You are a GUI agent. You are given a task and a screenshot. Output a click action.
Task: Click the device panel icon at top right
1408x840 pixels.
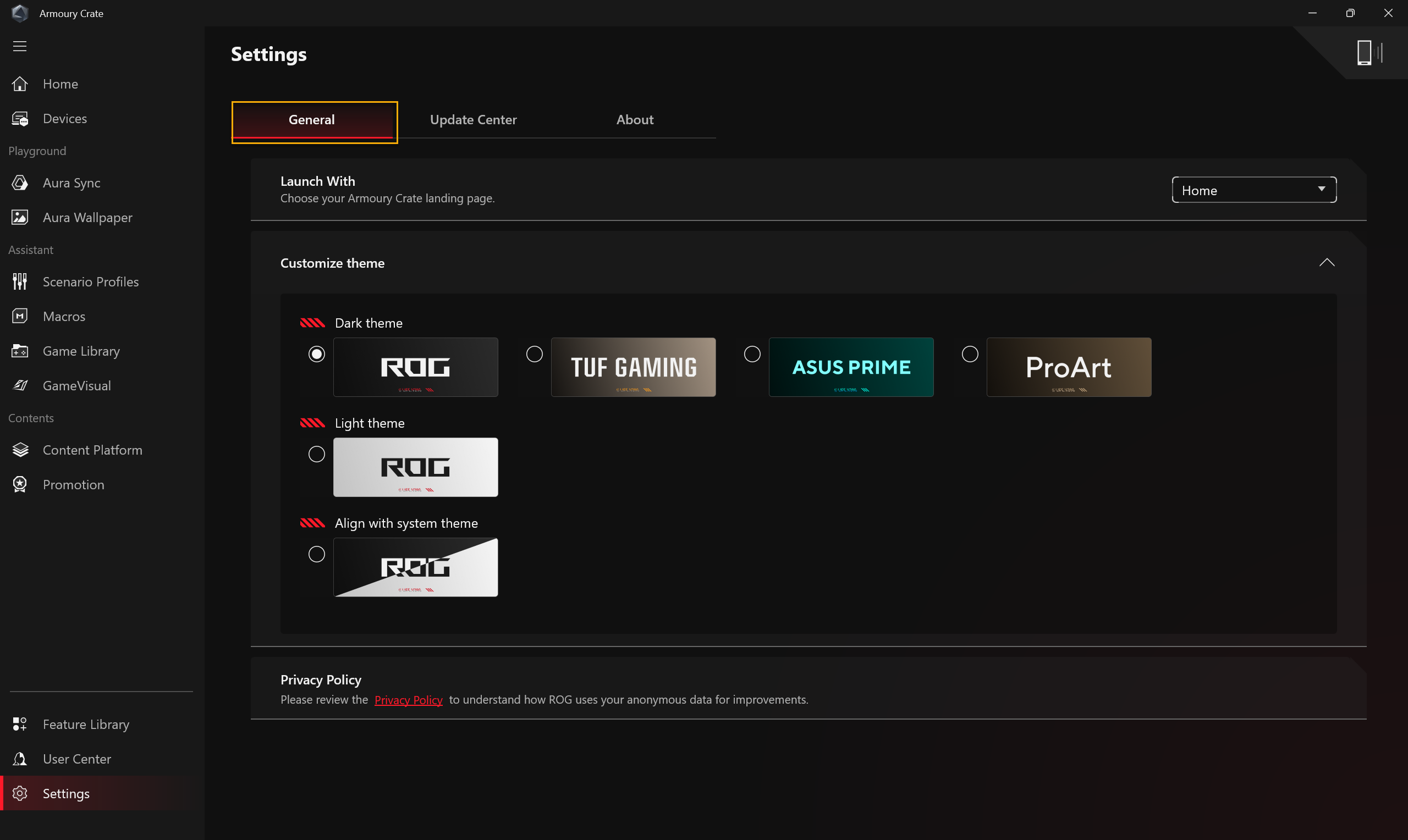click(1369, 53)
